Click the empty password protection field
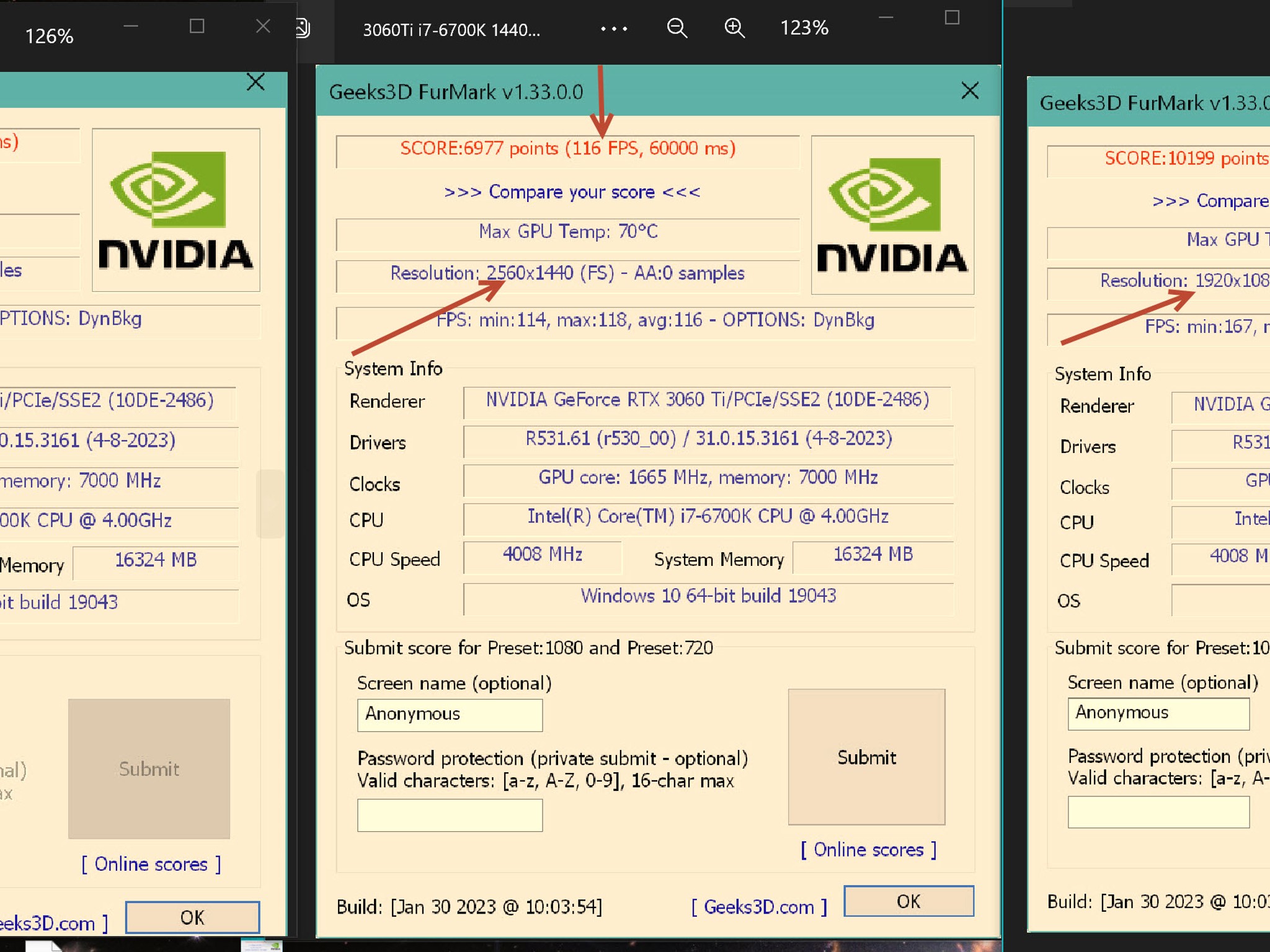The height and width of the screenshot is (952, 1270). pyautogui.click(x=450, y=815)
